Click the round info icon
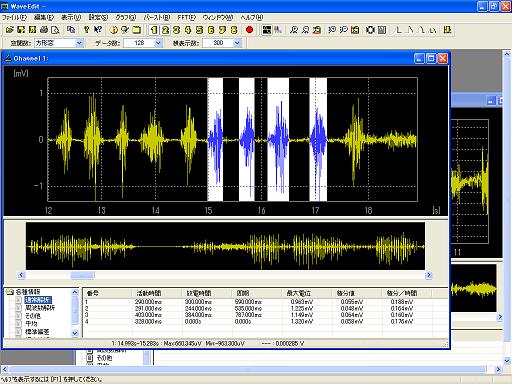Image resolution: width=512 pixels, height=384 pixels. coord(114,30)
